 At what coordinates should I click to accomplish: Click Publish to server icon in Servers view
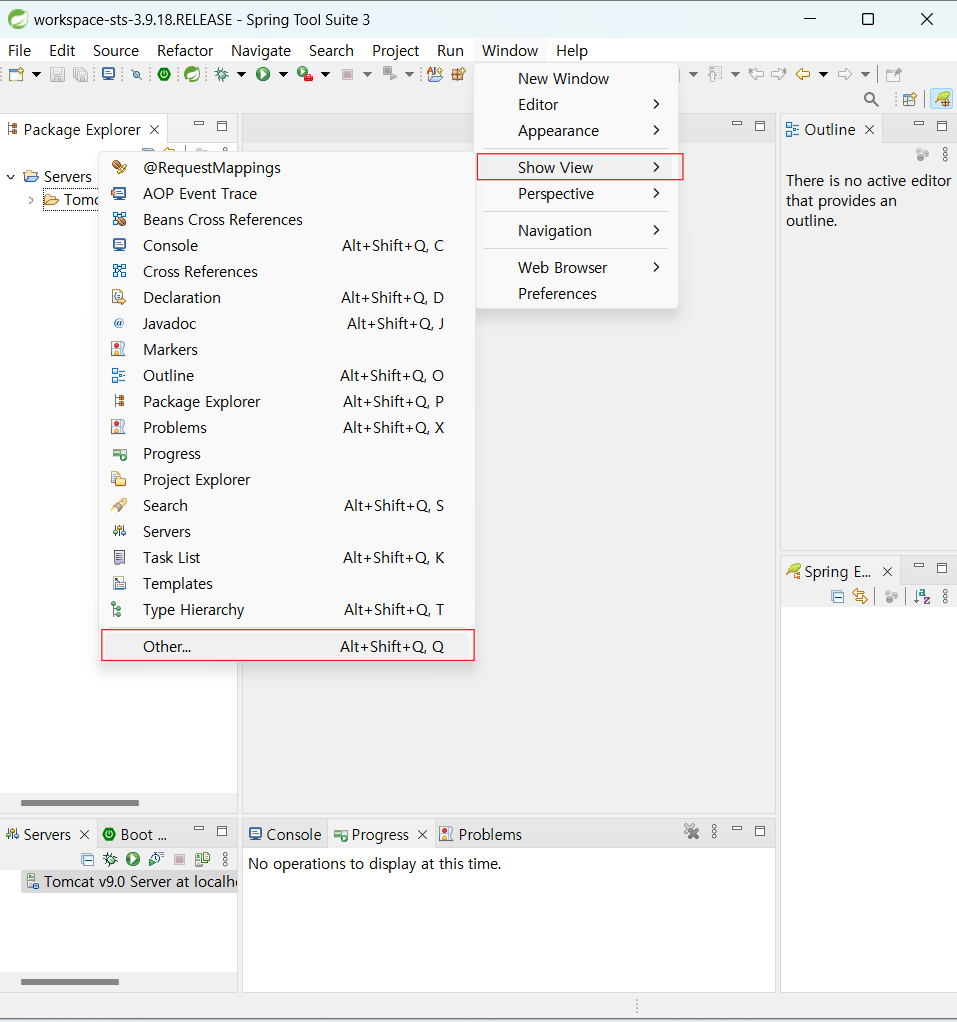click(202, 859)
